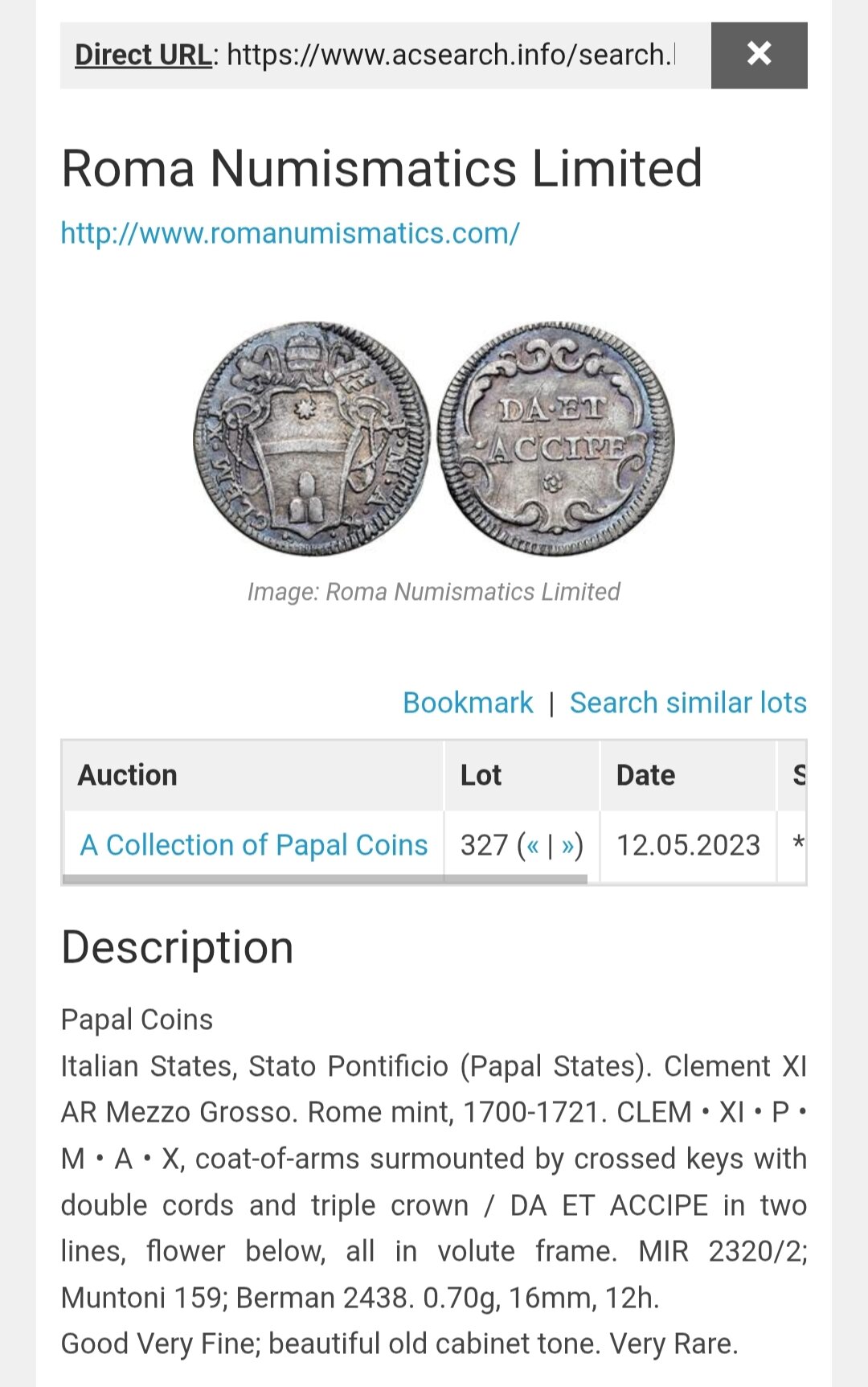Open the romanumismatics.com website link

pyautogui.click(x=290, y=233)
